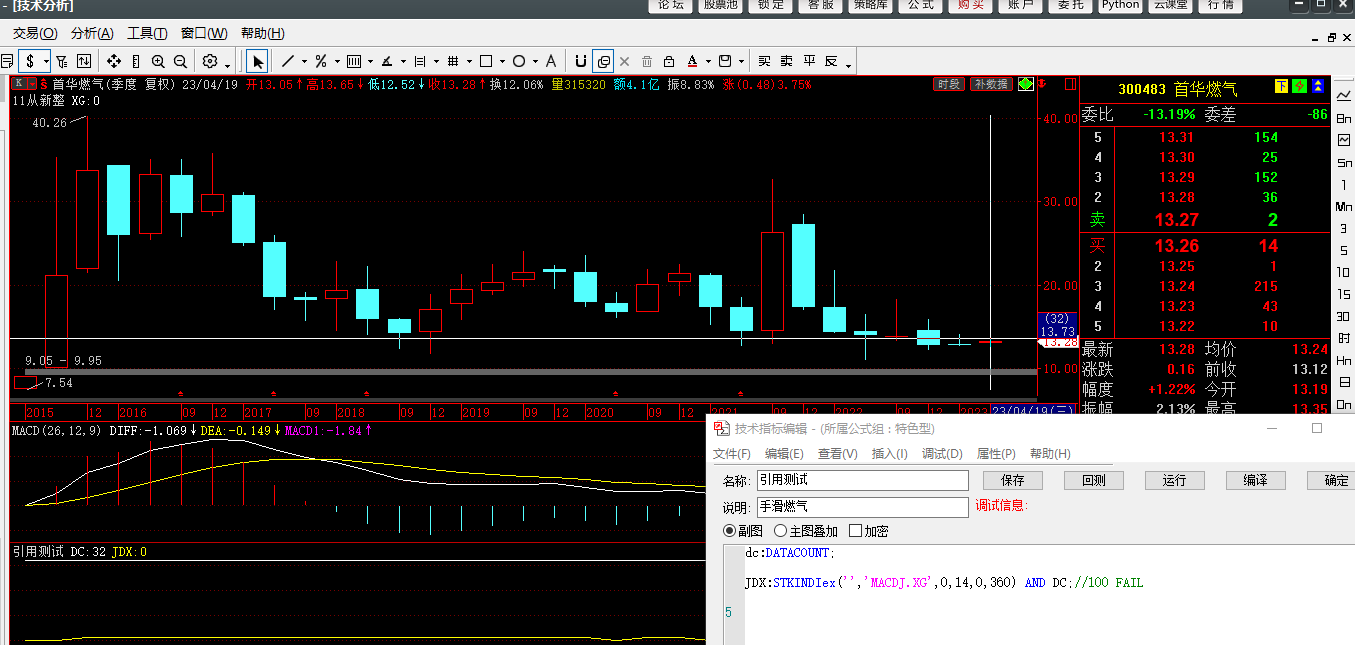This screenshot has height=645, width=1355.
Task: Click the formula line starting with JDX:STKINDIex
Action: [944, 582]
